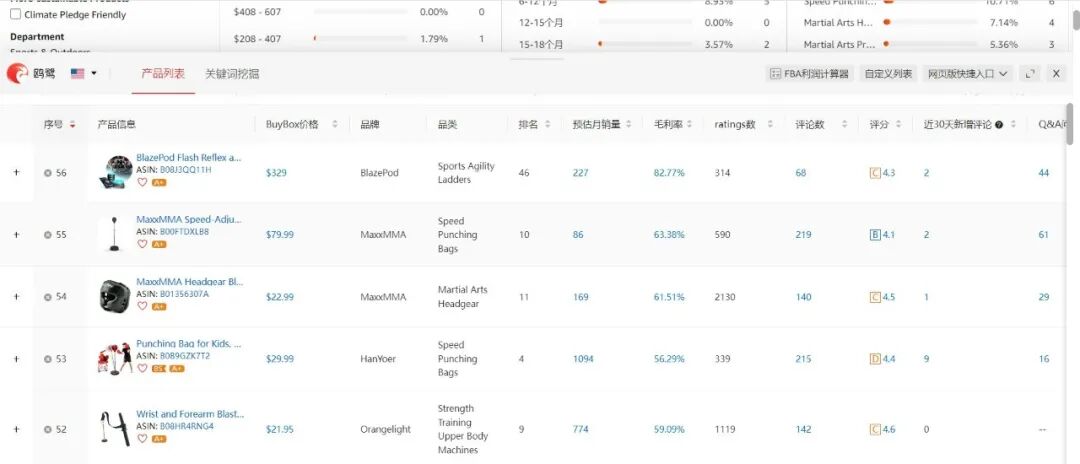The image size is (1080, 464).
Task: Click the 1094 monthly sales value
Action: click(x=583, y=359)
